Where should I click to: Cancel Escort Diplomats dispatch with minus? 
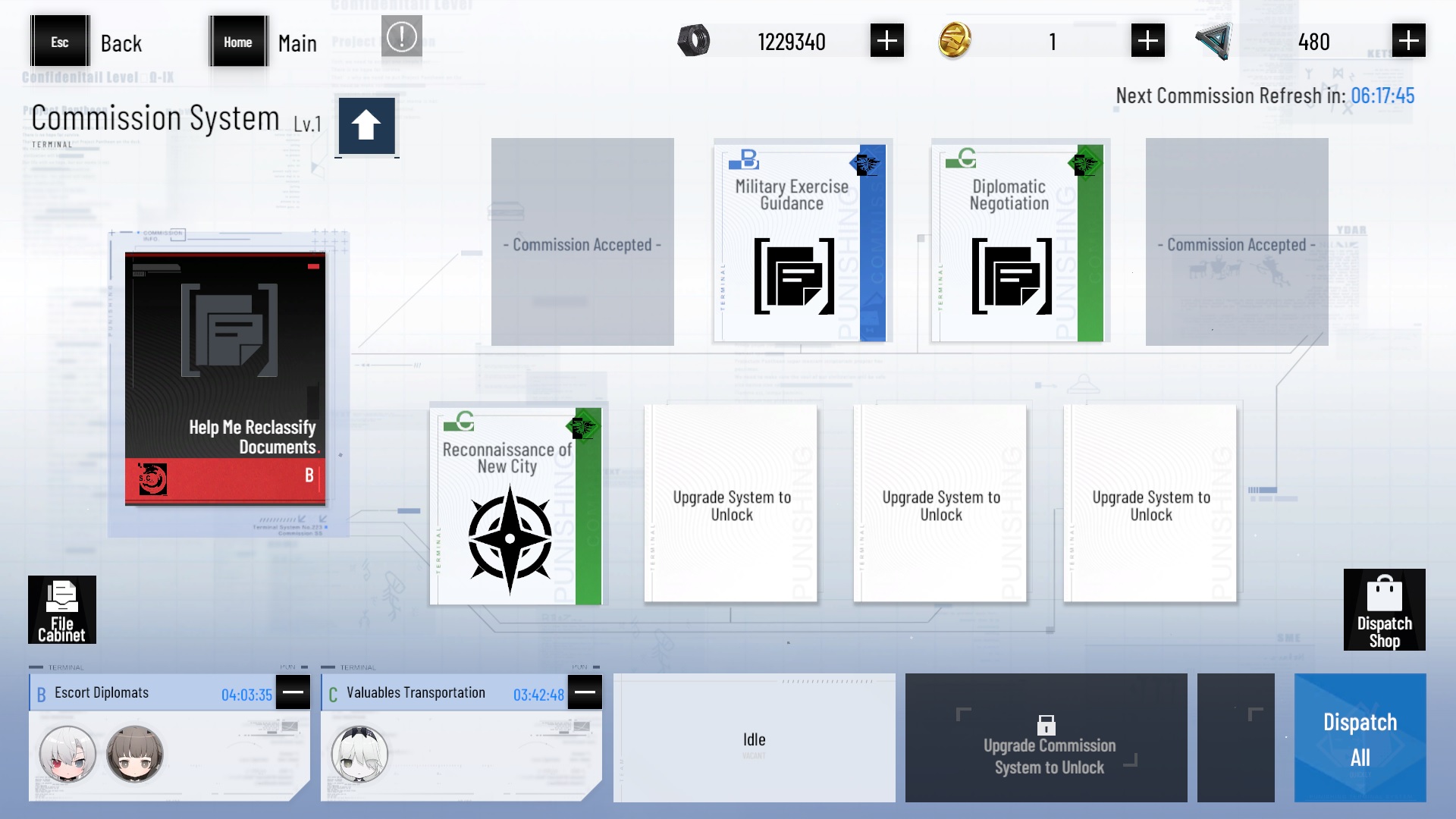[293, 692]
